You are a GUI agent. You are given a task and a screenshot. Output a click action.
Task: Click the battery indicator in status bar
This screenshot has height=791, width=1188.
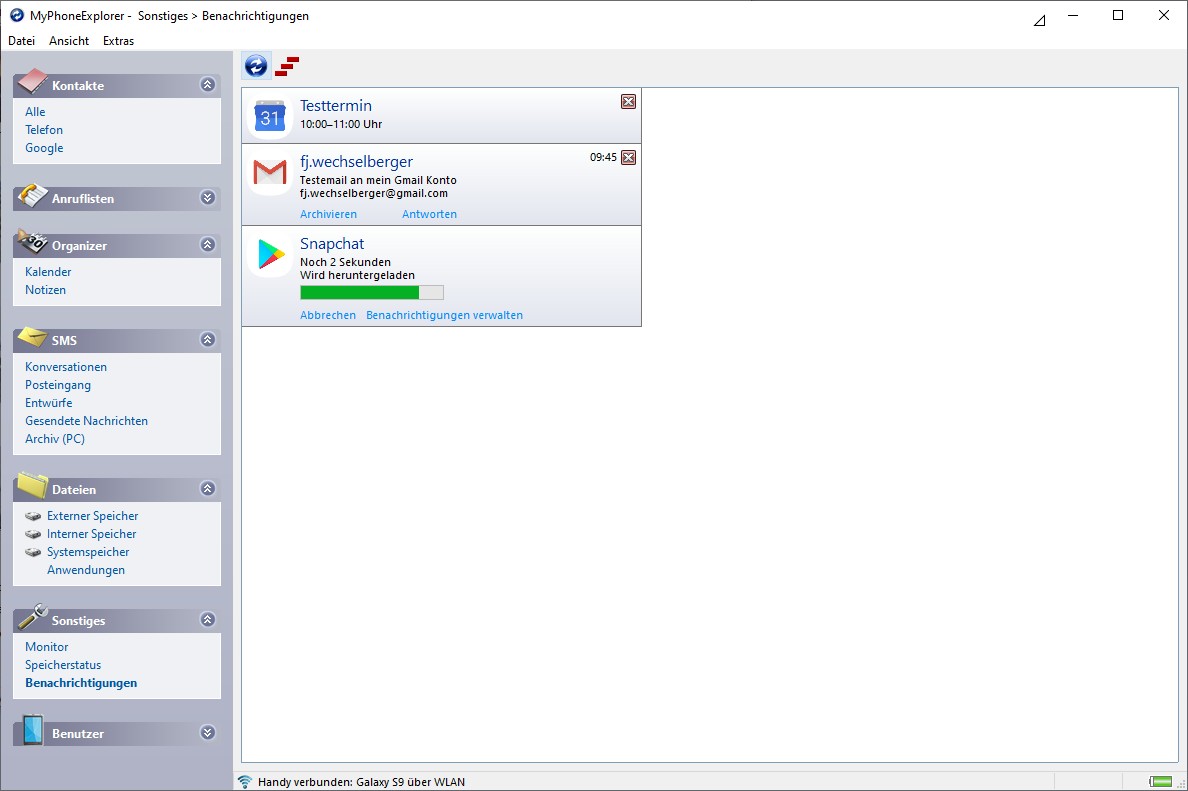pos(1161,782)
